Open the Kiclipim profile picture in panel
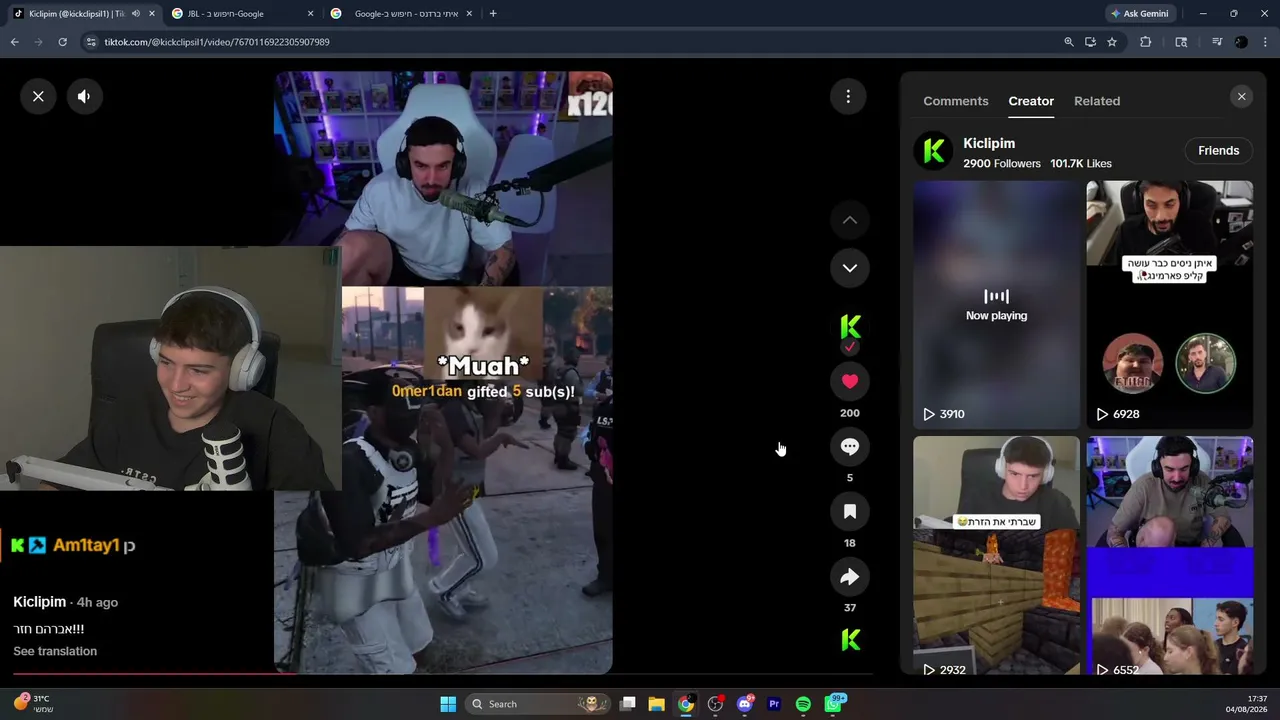Viewport: 1280px width, 720px height. click(x=933, y=151)
